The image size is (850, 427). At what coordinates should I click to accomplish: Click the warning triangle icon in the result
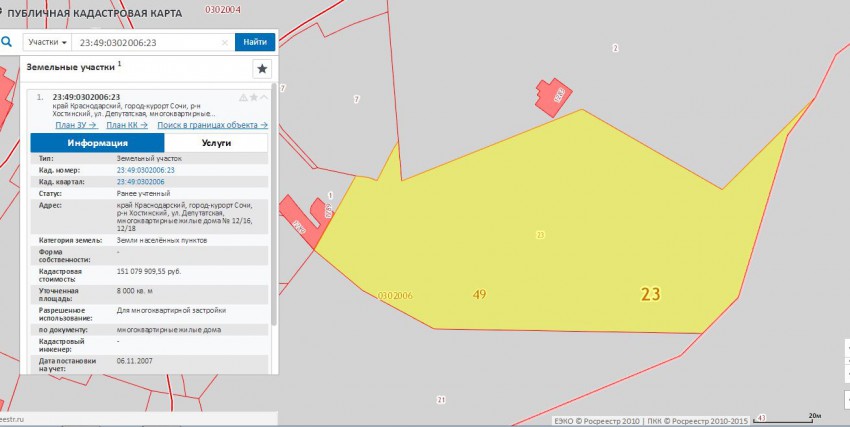[x=243, y=97]
